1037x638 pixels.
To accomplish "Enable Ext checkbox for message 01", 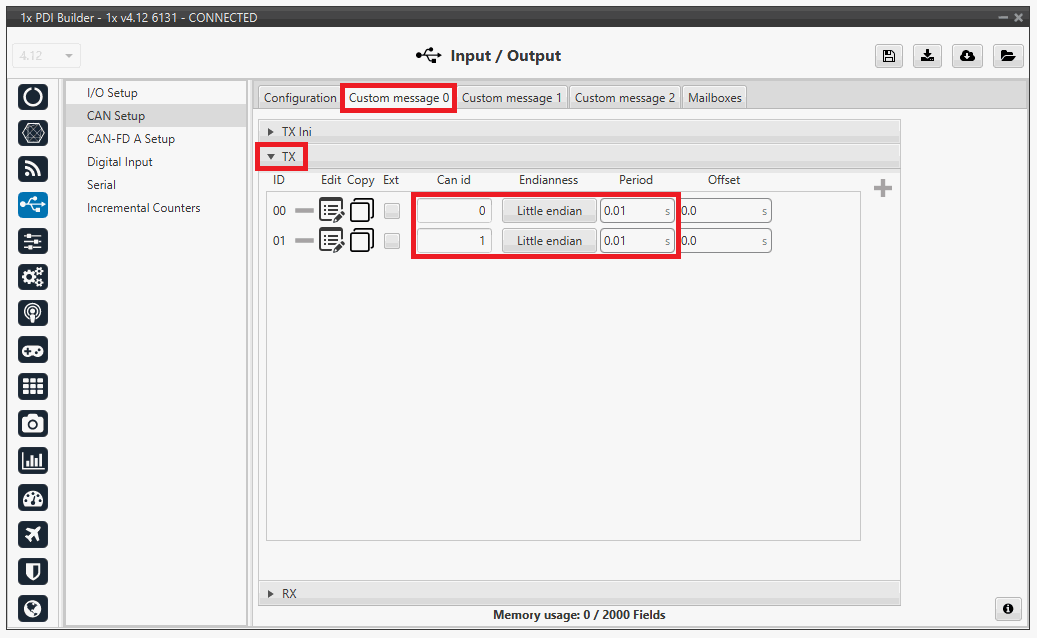I will [392, 241].
